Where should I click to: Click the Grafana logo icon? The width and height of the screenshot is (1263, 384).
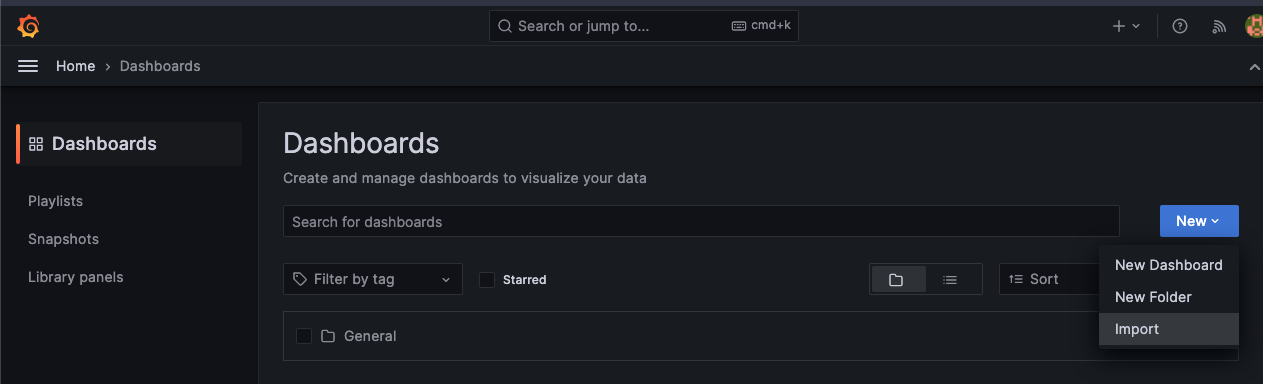click(28, 26)
